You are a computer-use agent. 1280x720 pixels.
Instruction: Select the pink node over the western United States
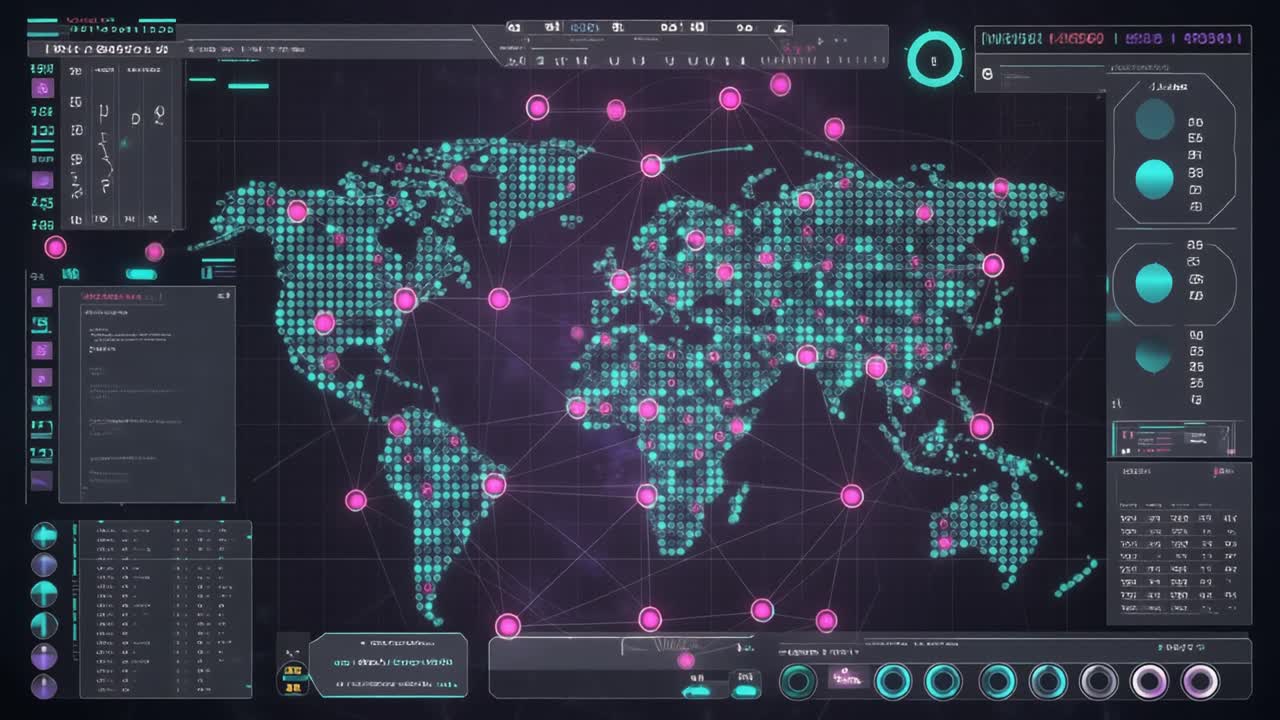click(324, 323)
